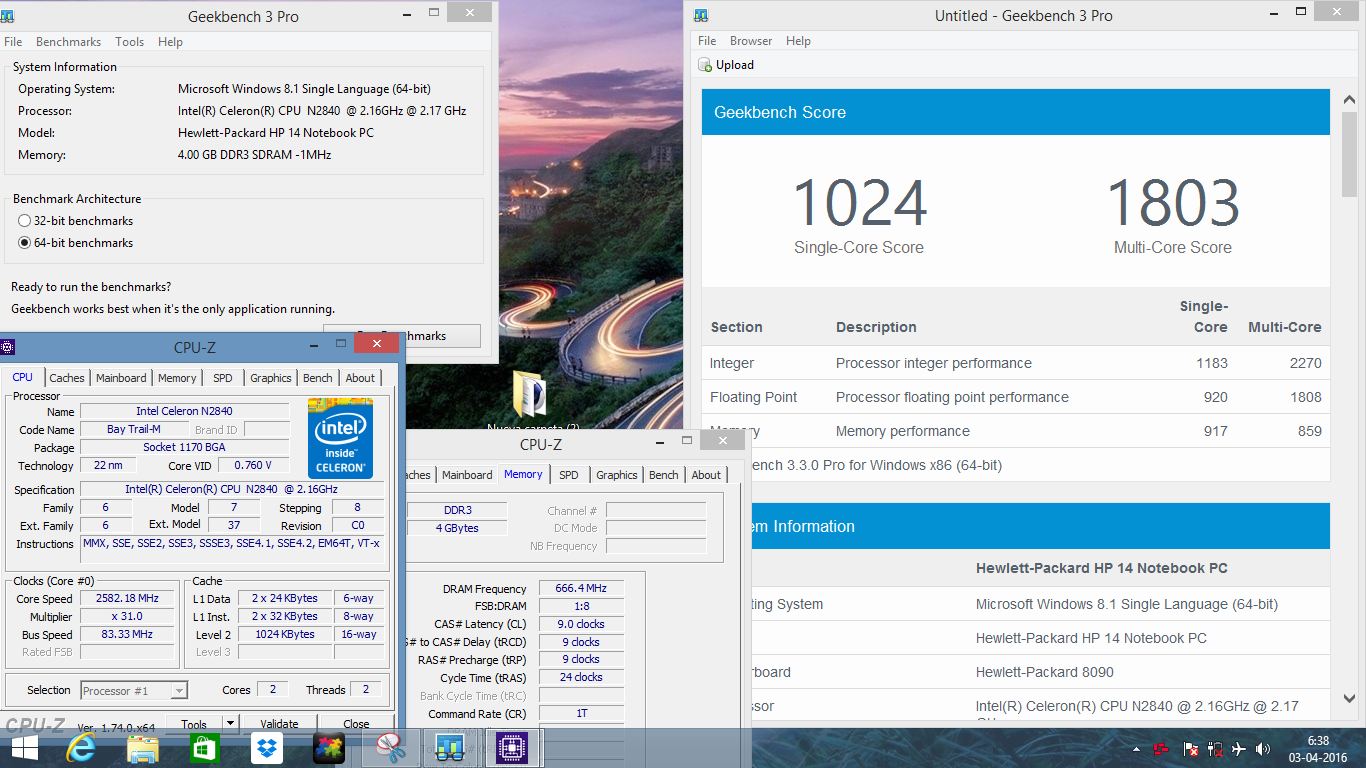Screen dimensions: 1366x768
Task: Open the Tools dropdown arrow in CPU-Z
Action: [229, 723]
